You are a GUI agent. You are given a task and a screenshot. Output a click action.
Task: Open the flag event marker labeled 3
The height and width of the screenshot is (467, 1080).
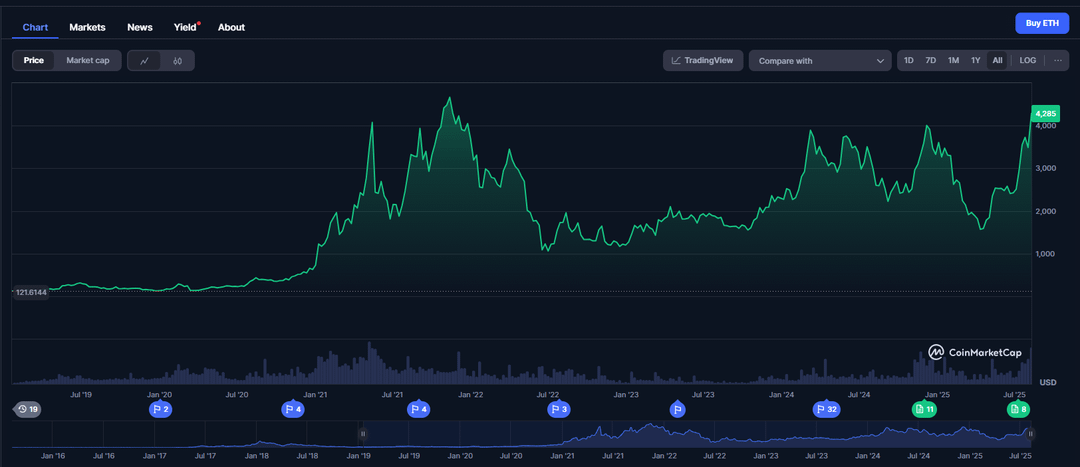(558, 409)
